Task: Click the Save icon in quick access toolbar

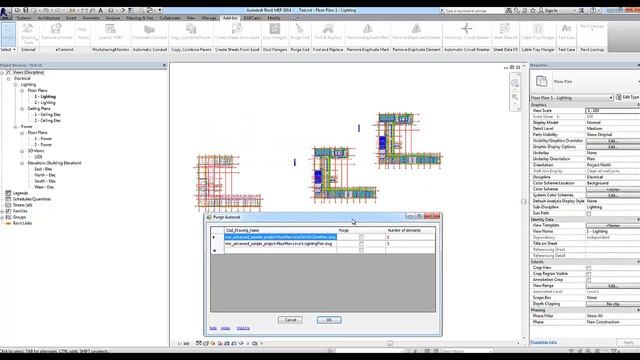Action: point(25,10)
